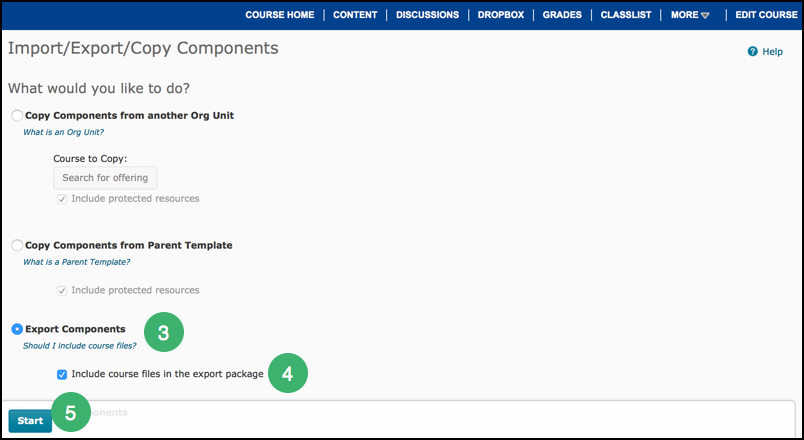The image size is (804, 440).
Task: Click the 'What would you like to do?' text
Action: pos(99,88)
